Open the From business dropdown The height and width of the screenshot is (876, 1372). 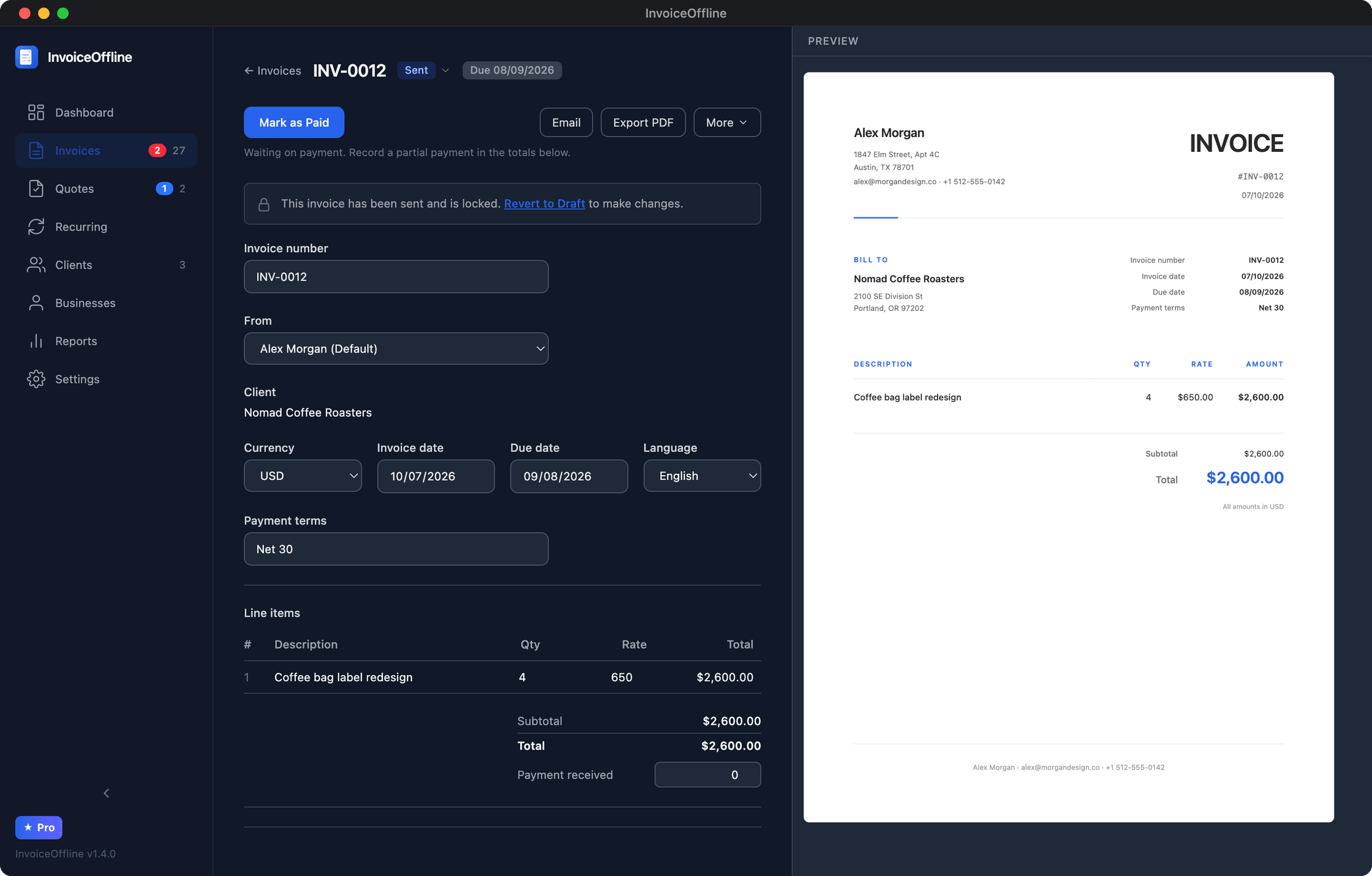click(396, 349)
